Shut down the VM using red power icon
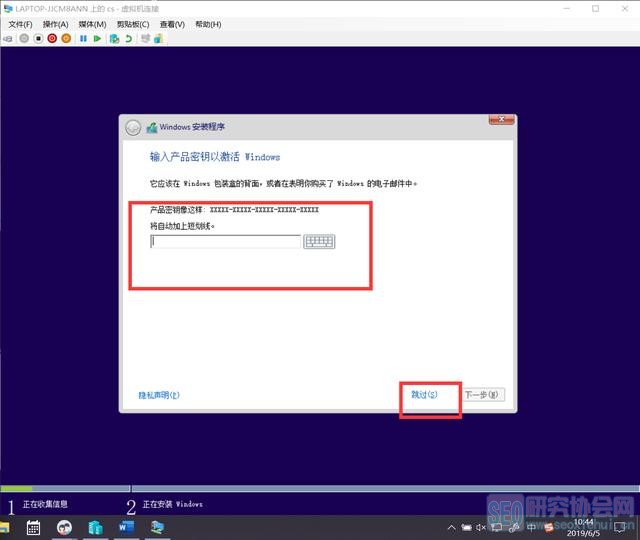 [x=52, y=38]
